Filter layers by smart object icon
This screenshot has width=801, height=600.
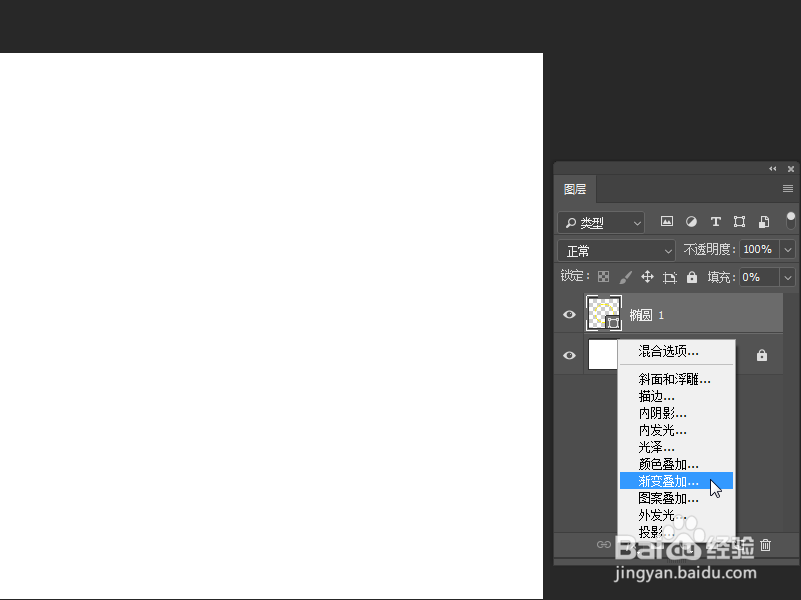tap(764, 222)
